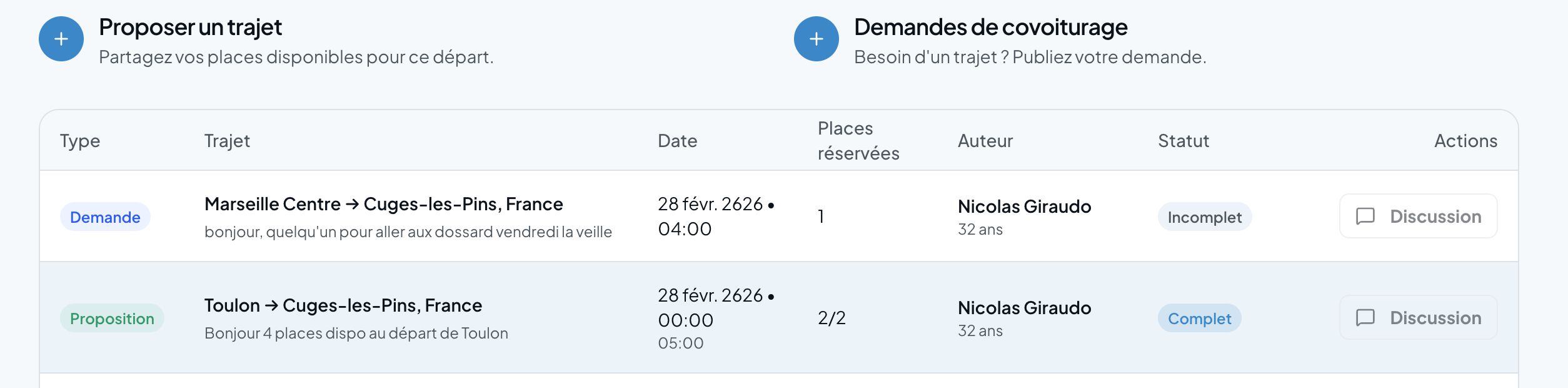The width and height of the screenshot is (1568, 388).
Task: Click the Type column header
Action: tap(80, 141)
